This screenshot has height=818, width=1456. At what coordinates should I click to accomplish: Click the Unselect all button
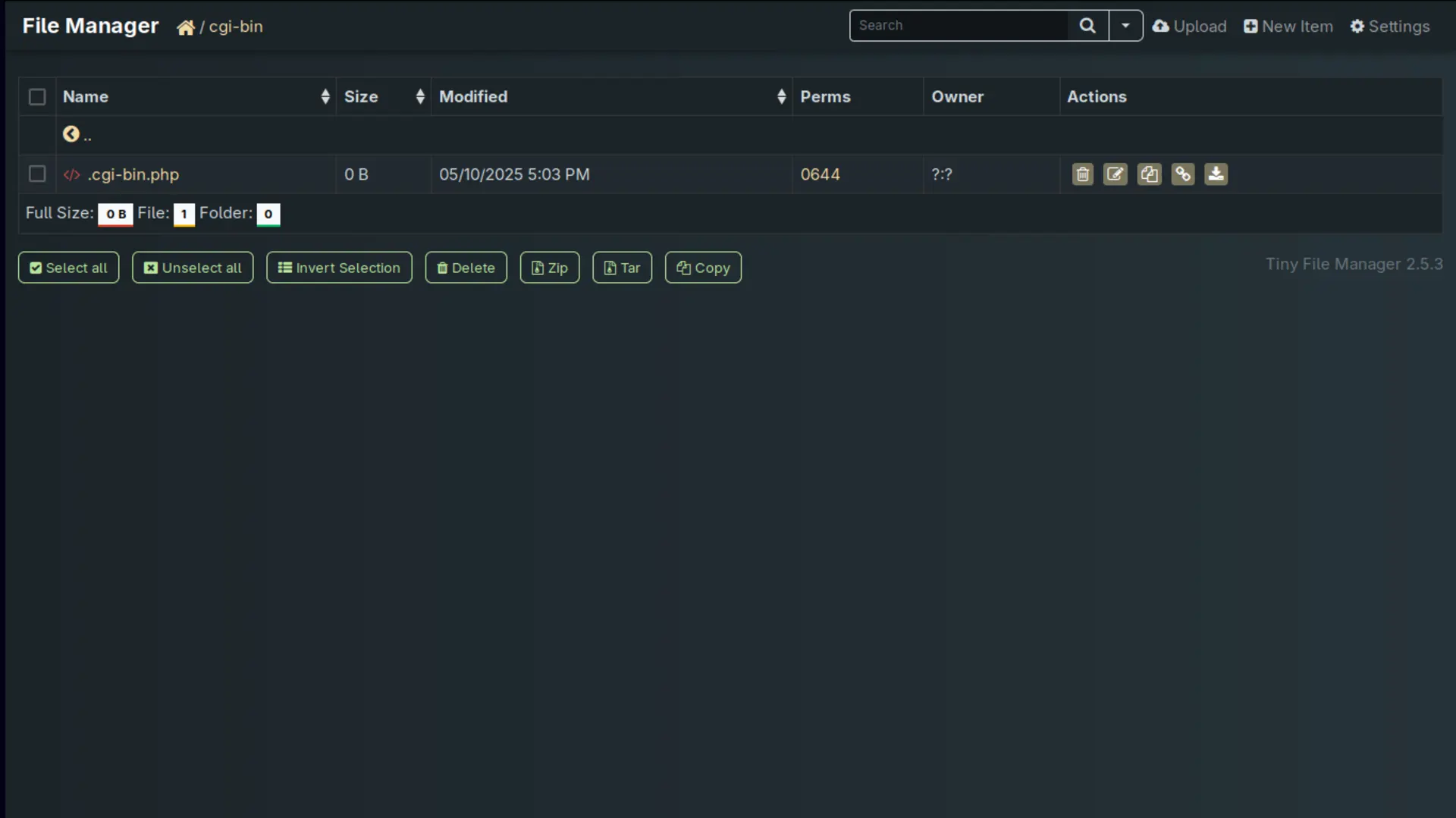tap(193, 268)
